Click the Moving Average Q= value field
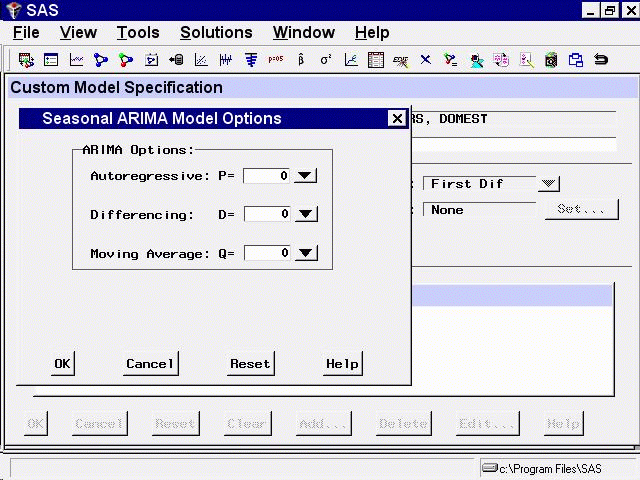 (x=267, y=253)
